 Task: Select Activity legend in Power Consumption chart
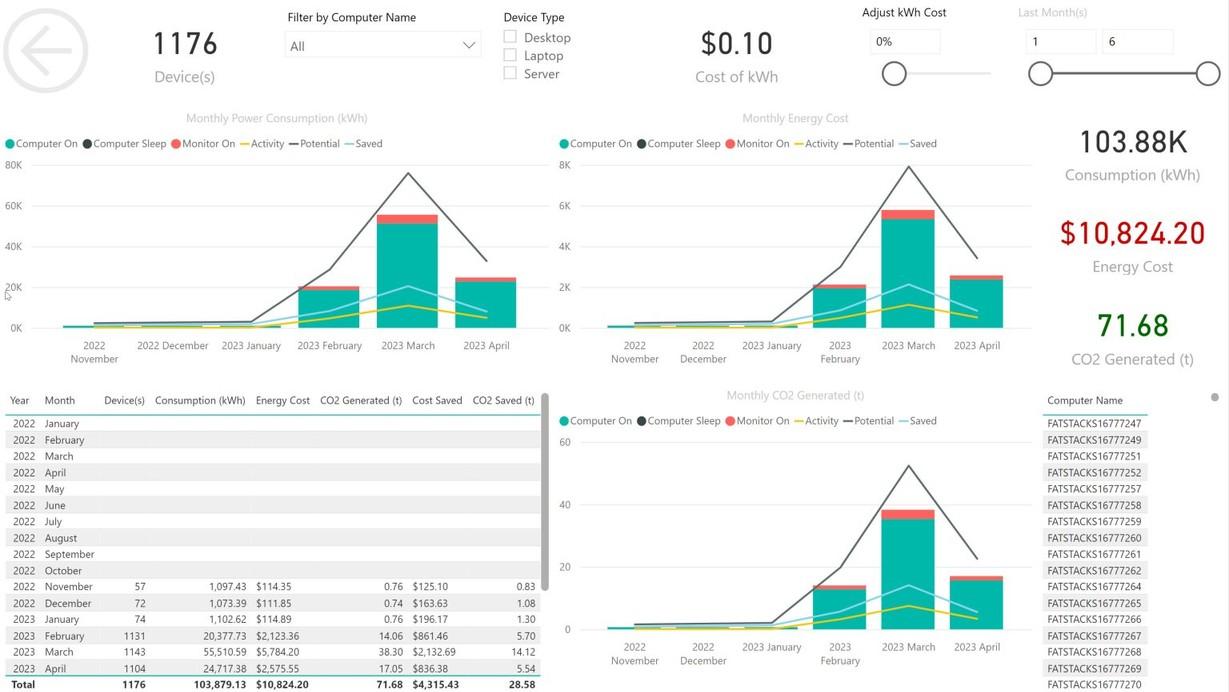(262, 144)
